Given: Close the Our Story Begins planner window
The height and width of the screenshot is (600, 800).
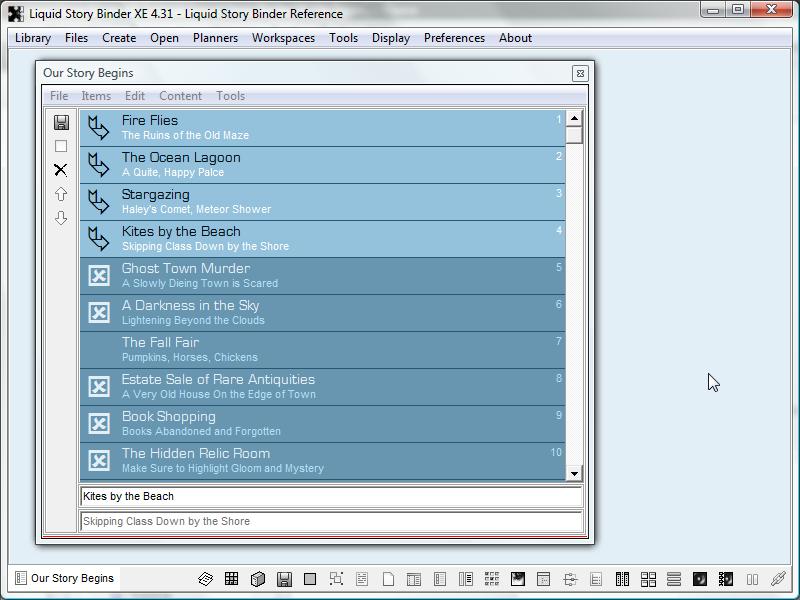Looking at the screenshot, I should pyautogui.click(x=580, y=73).
